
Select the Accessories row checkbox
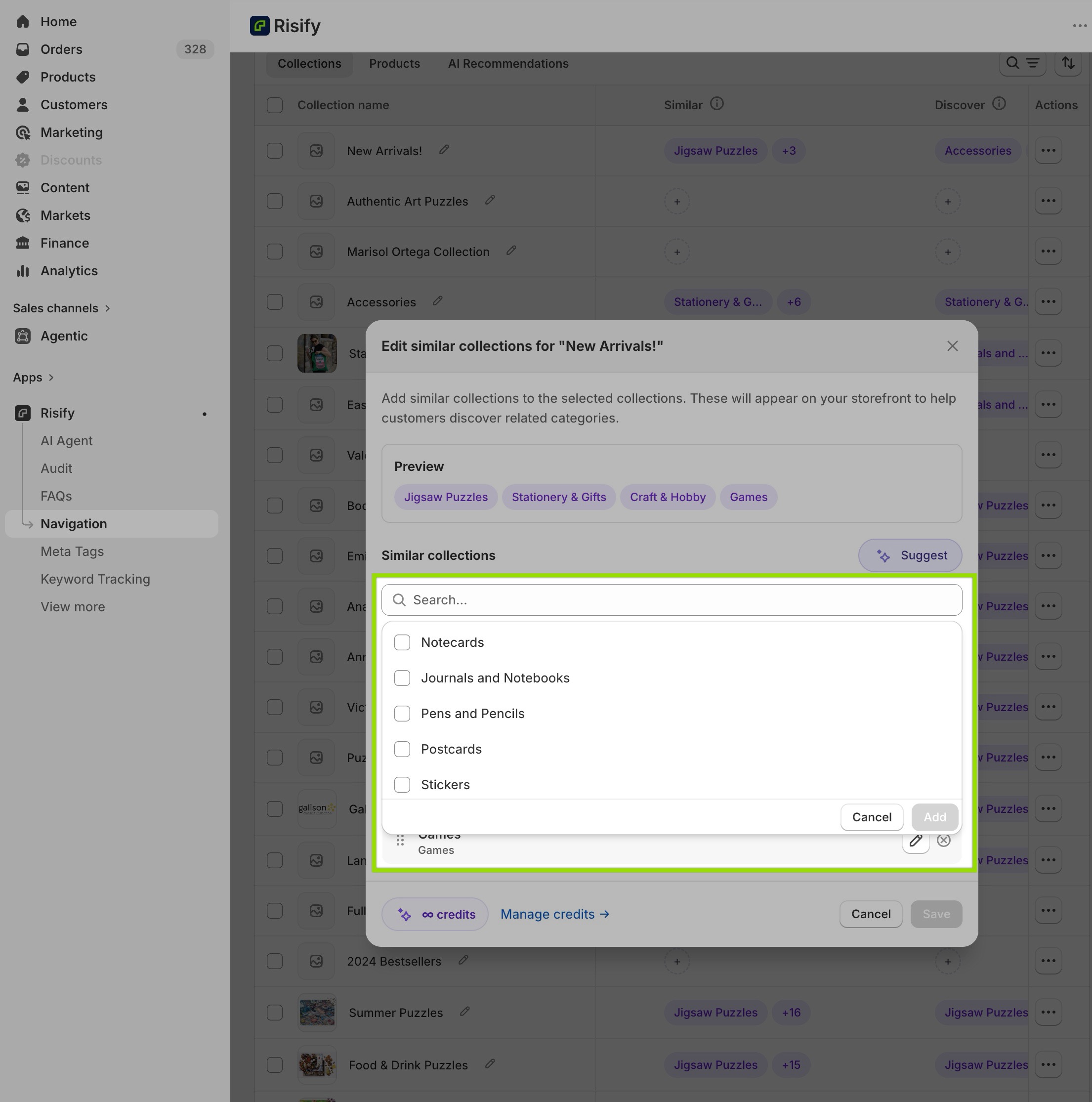pyautogui.click(x=275, y=302)
